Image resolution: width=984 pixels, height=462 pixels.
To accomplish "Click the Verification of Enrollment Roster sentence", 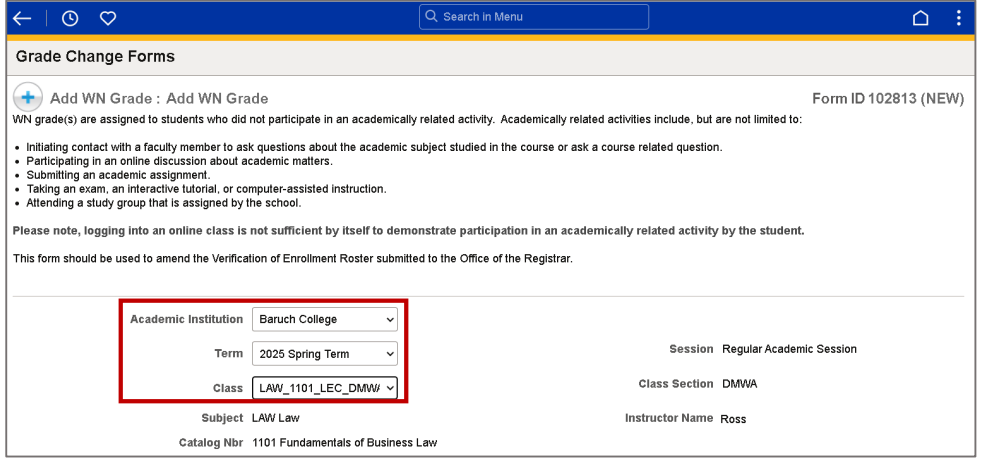I will 293,259.
